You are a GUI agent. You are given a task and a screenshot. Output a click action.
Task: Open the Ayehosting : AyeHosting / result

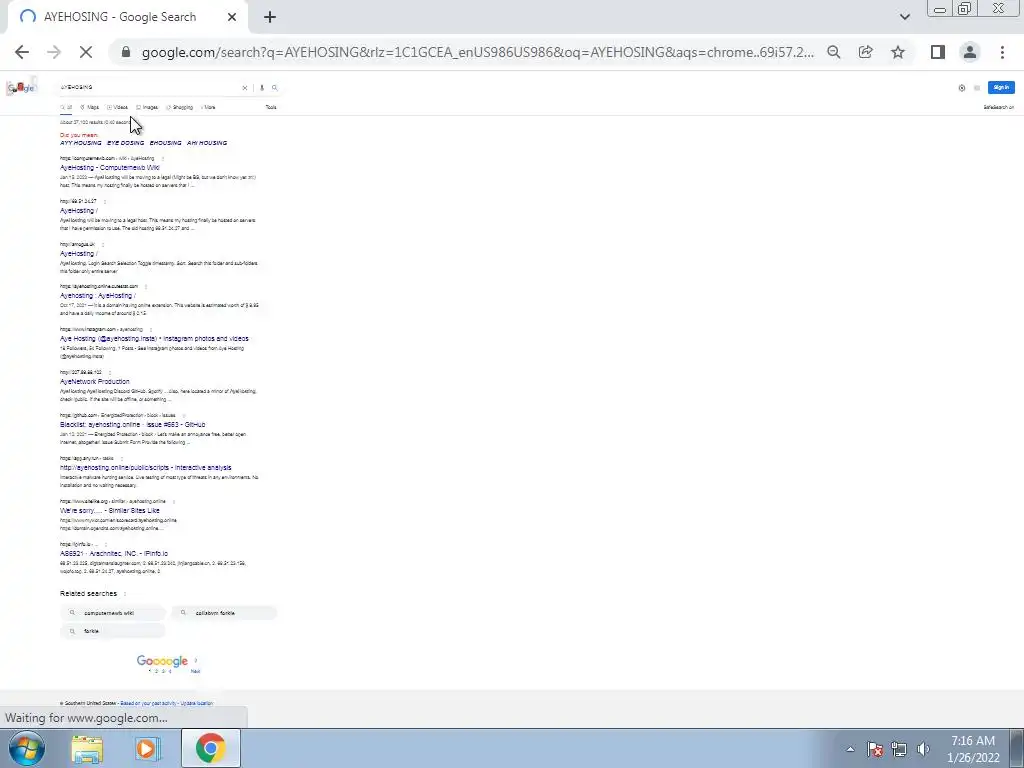pos(98,296)
